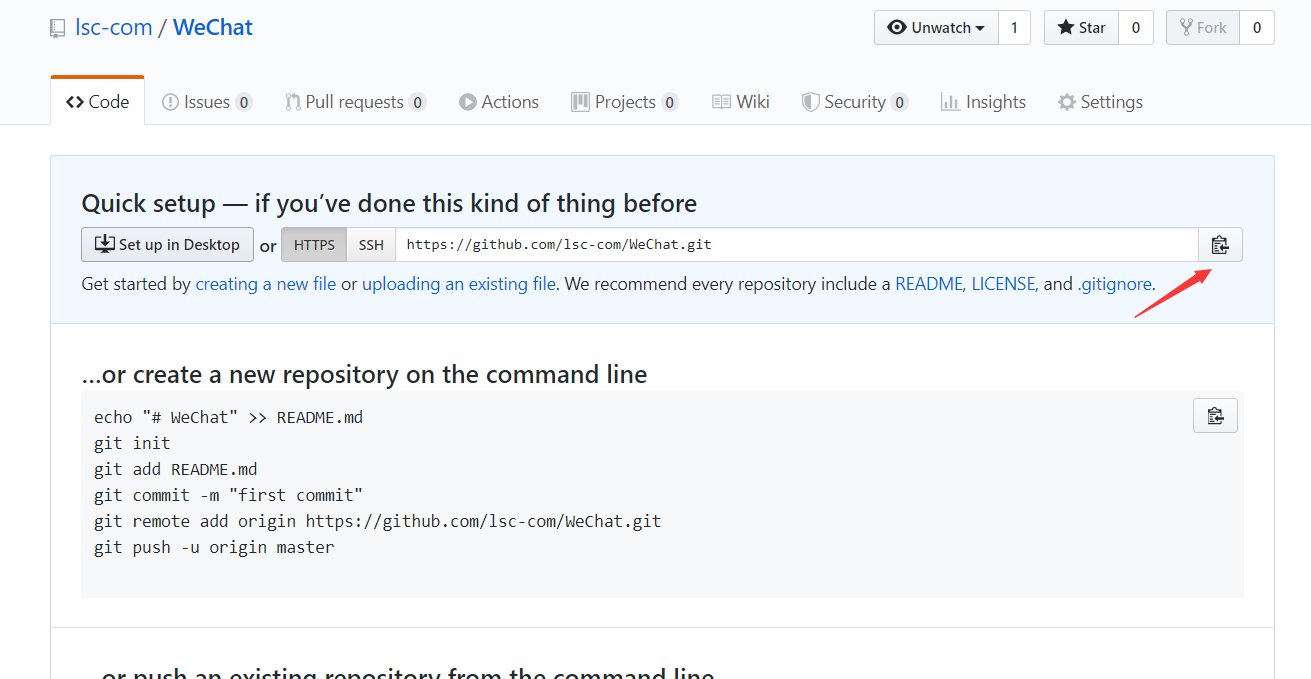Switch to the Code tab
This screenshot has height=679, width=1311.
click(97, 102)
